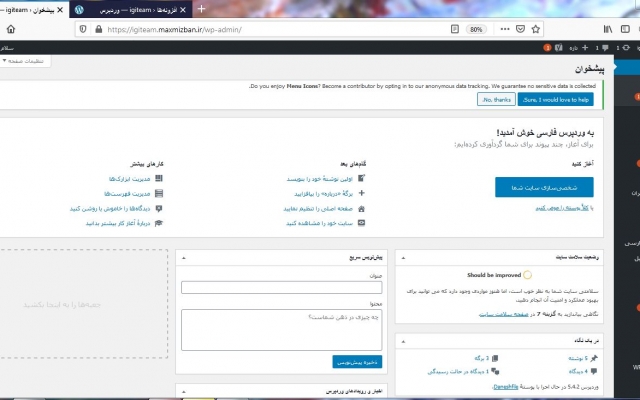Click the 3 برگه pages count link

coord(482,358)
